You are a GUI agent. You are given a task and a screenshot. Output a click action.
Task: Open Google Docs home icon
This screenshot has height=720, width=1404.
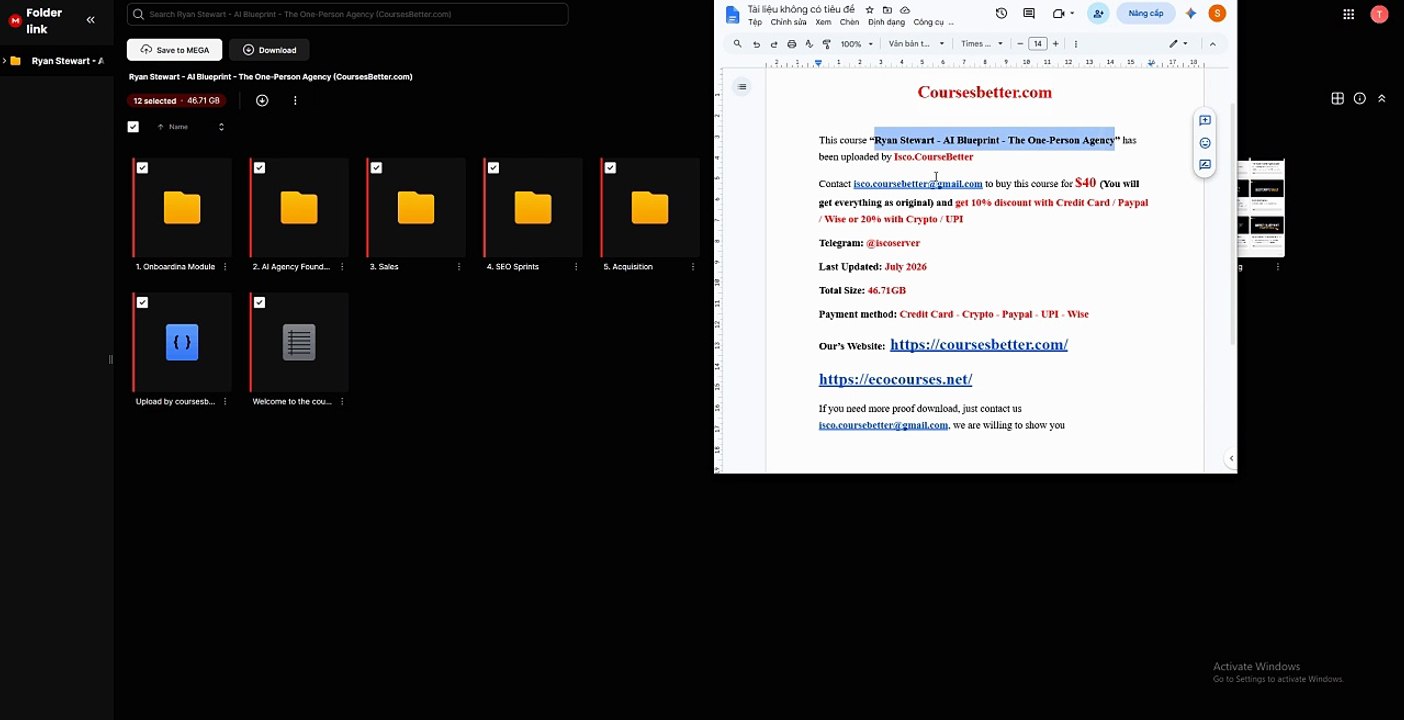point(732,14)
